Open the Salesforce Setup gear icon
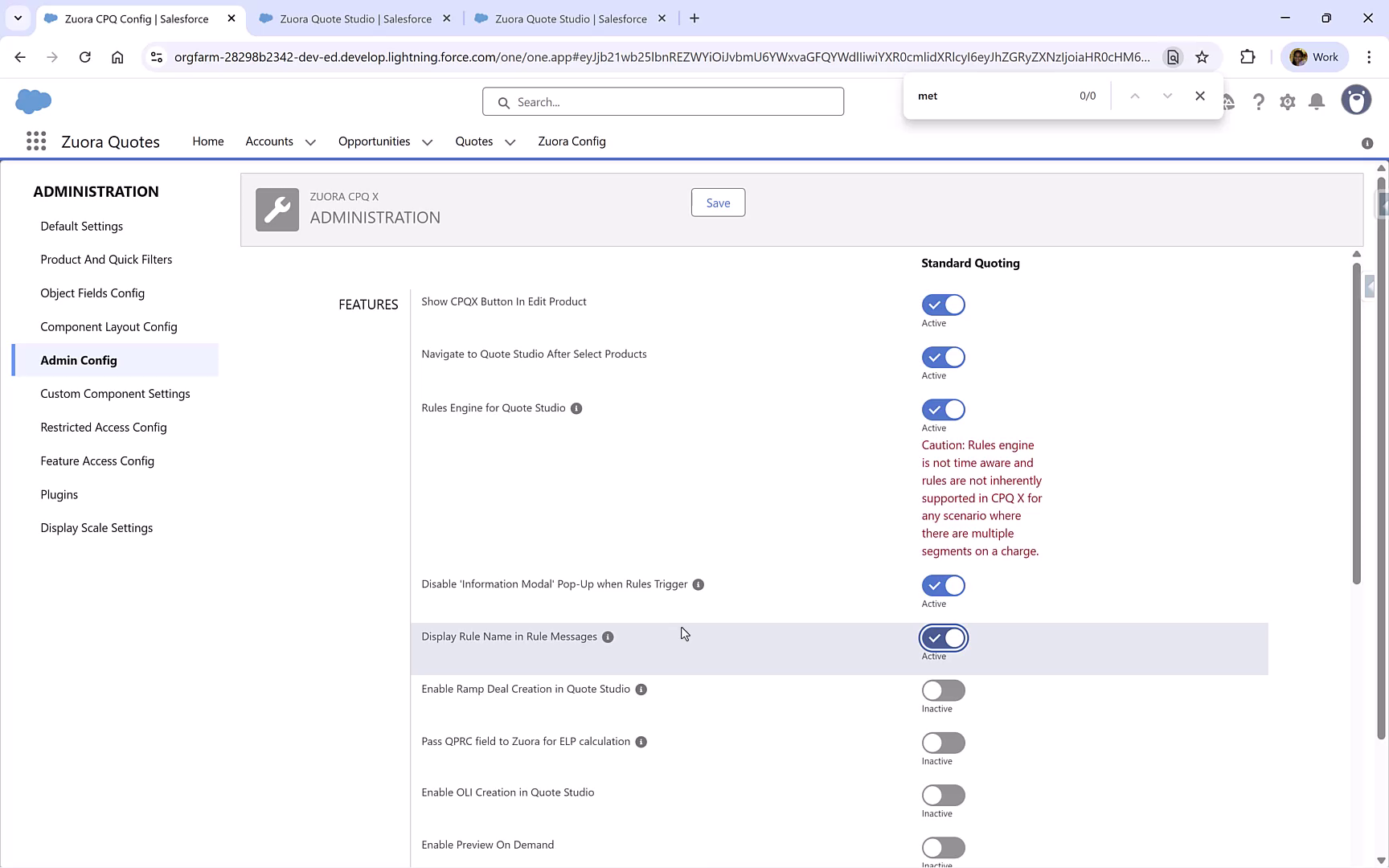The image size is (1389, 868). pos(1287,101)
